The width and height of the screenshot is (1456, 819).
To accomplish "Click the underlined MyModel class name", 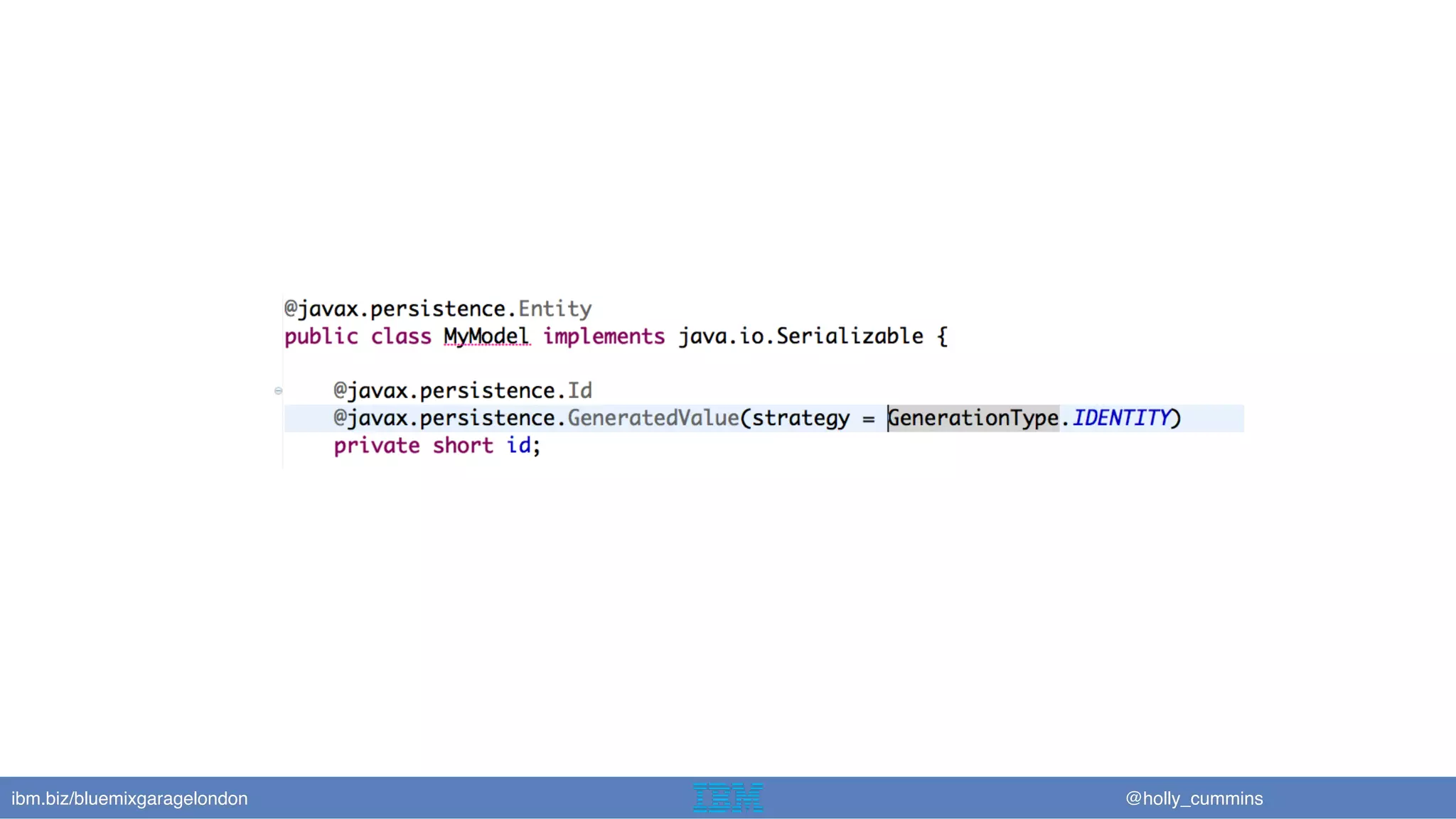I will [486, 336].
